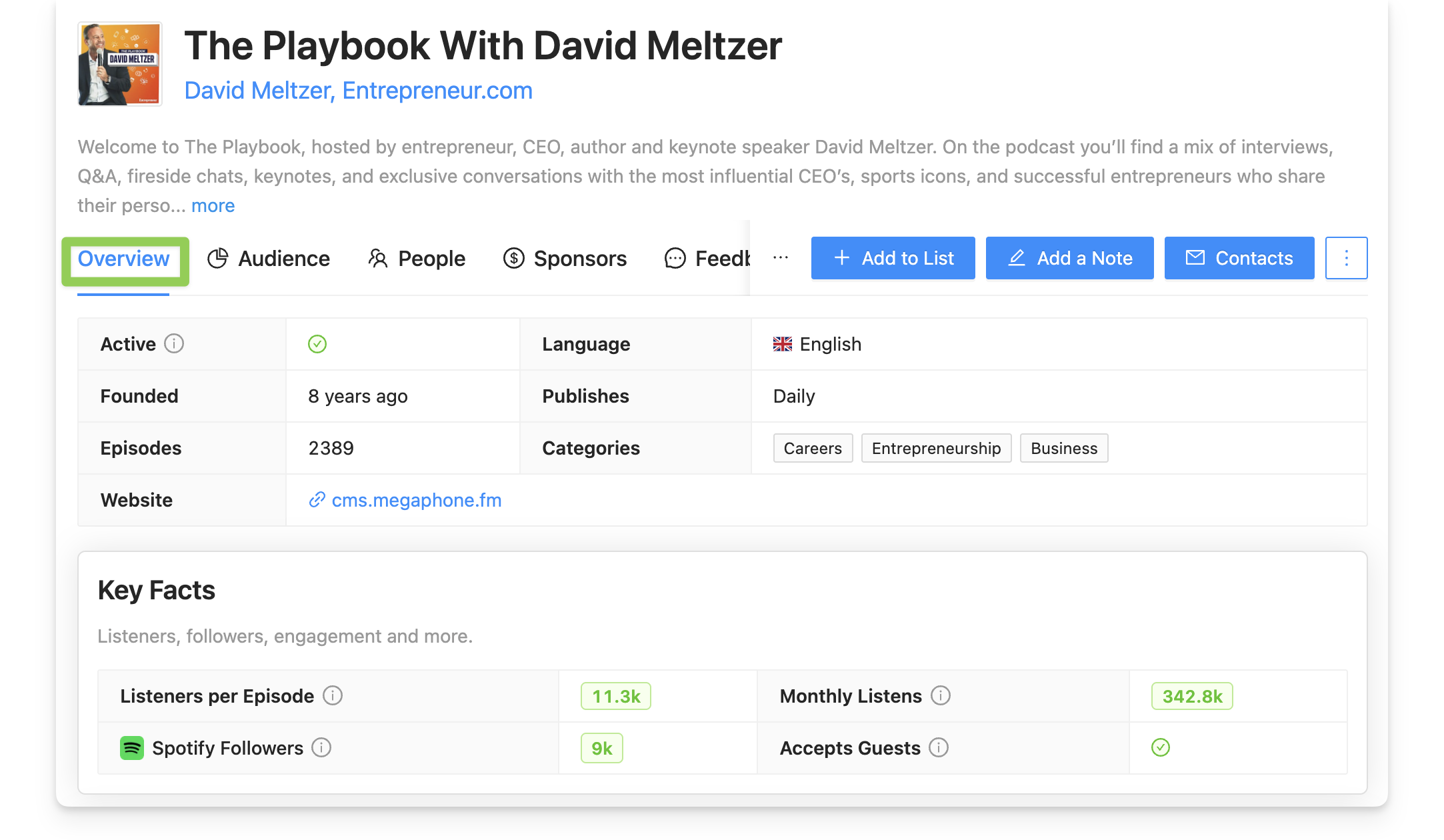Click the link icon before cms.megaphone.fm
The height and width of the screenshot is (840, 1444).
coord(316,500)
